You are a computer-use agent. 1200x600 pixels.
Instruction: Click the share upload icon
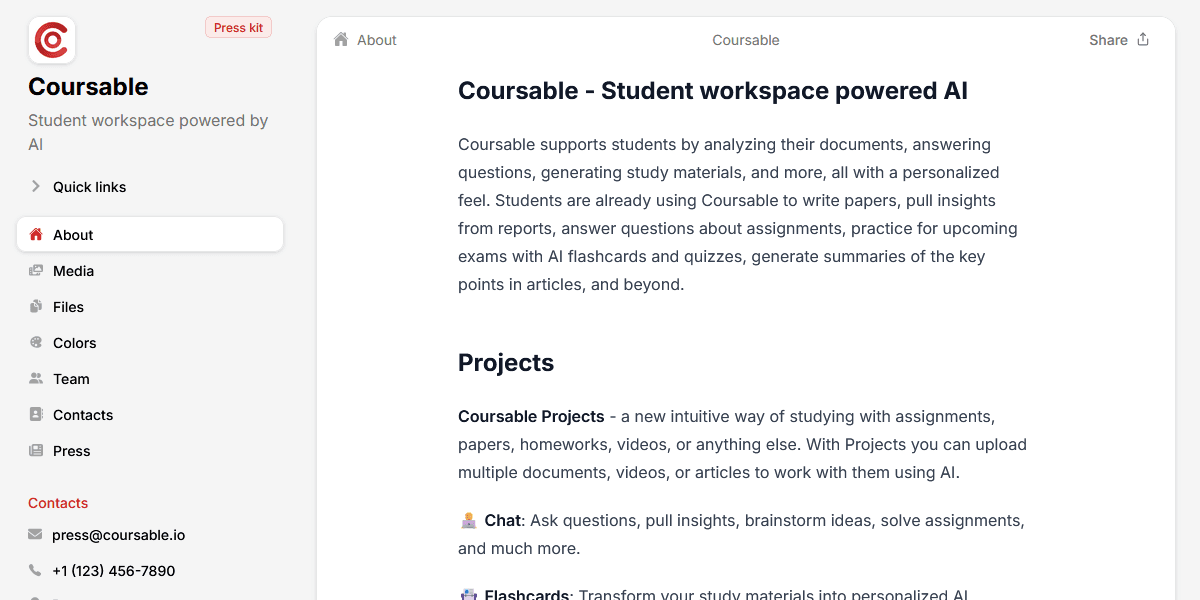pyautogui.click(x=1143, y=40)
